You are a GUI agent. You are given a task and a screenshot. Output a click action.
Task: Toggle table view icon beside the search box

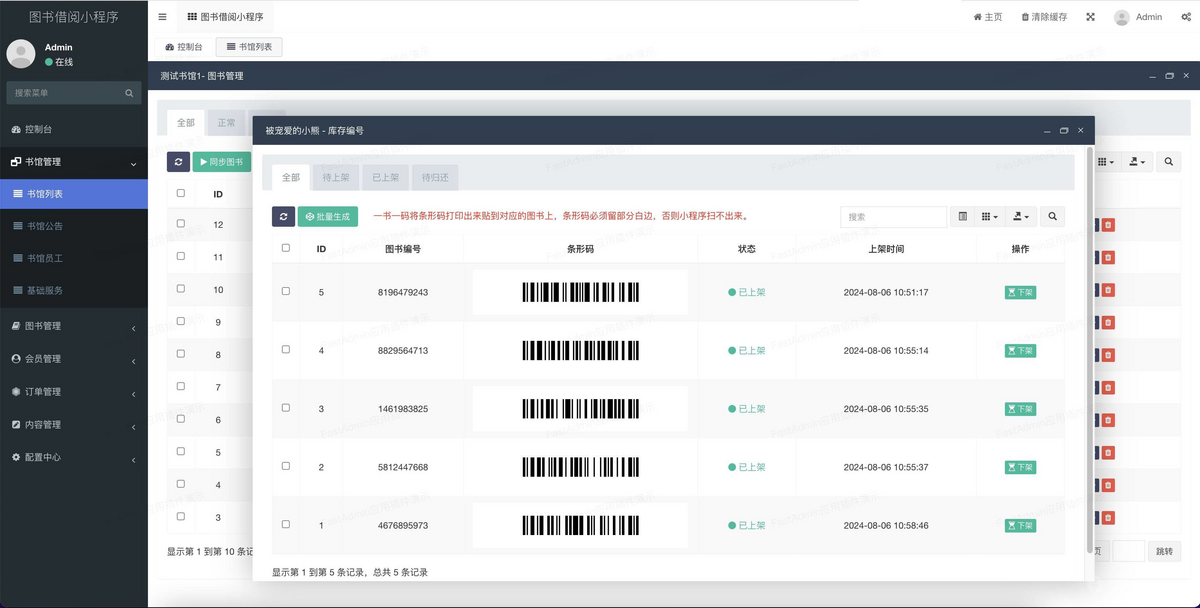click(962, 216)
